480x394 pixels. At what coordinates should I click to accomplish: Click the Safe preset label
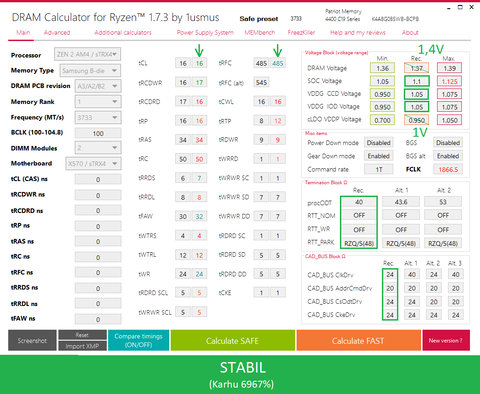[259, 19]
